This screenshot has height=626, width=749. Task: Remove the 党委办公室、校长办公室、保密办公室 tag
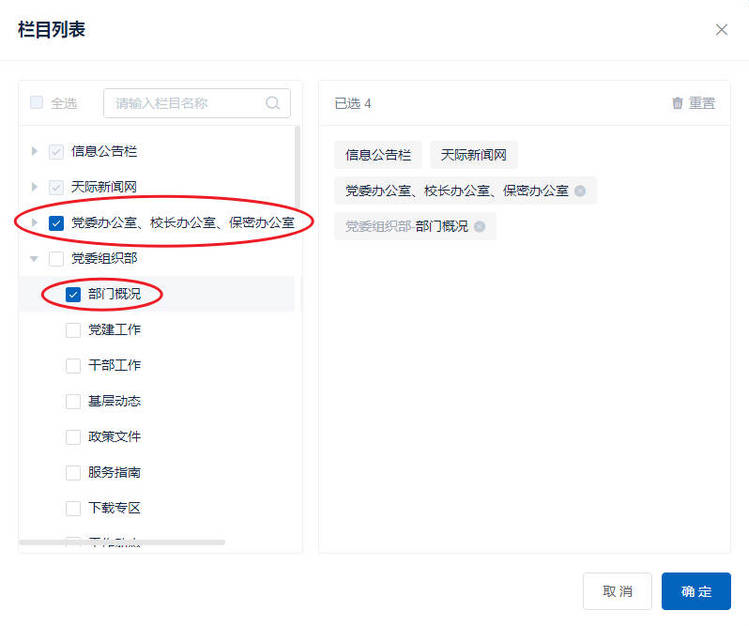(580, 190)
